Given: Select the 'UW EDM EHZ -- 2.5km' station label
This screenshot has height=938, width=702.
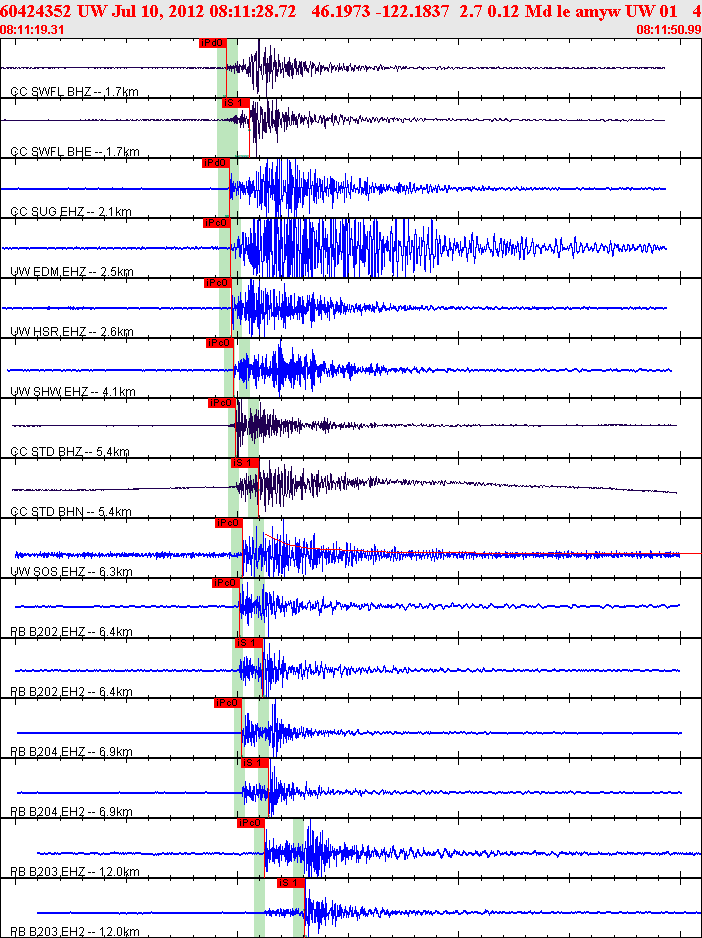Looking at the screenshot, I should pos(72,272).
